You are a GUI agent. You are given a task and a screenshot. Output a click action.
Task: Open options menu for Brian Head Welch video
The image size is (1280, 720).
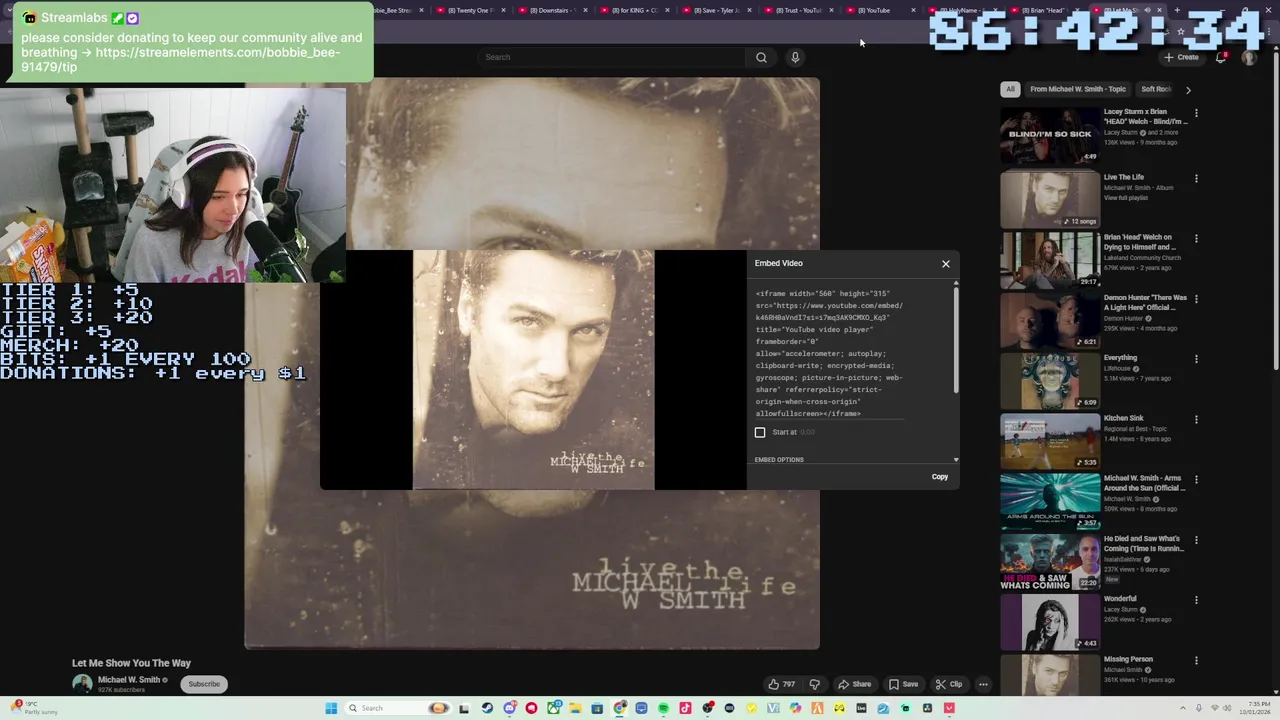[x=1196, y=238]
